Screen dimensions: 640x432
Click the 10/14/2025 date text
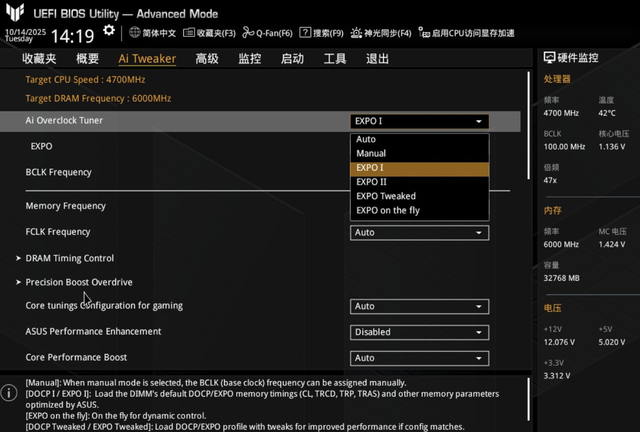click(25, 32)
